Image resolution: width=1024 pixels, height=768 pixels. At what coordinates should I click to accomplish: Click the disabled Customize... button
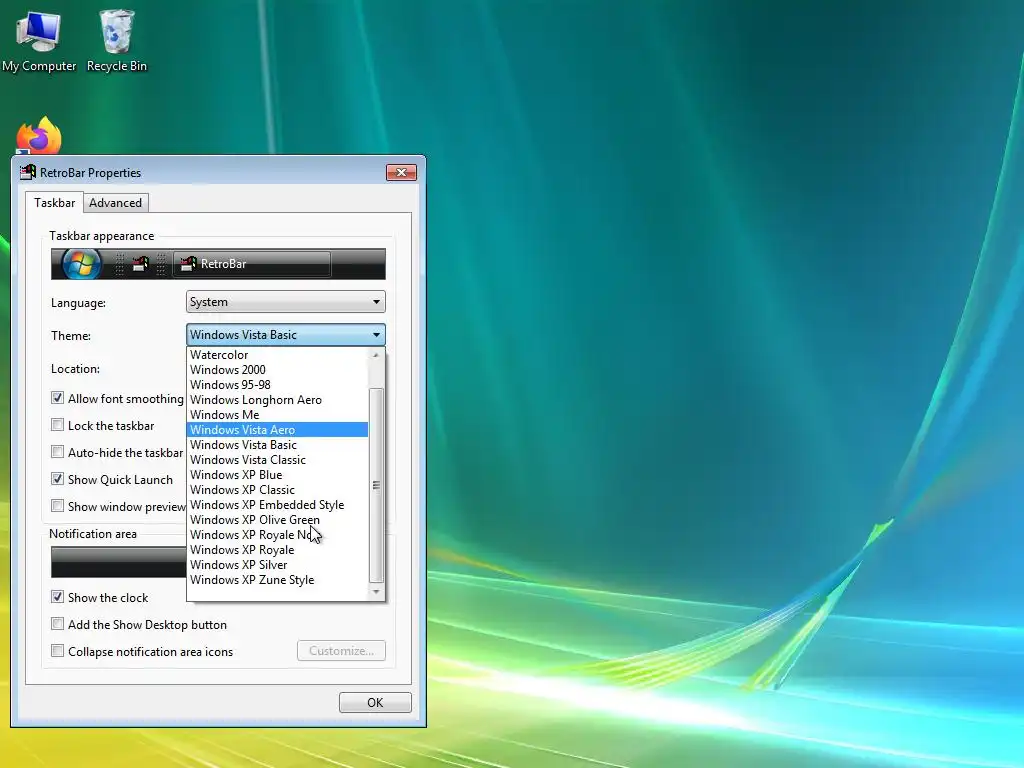(x=341, y=650)
